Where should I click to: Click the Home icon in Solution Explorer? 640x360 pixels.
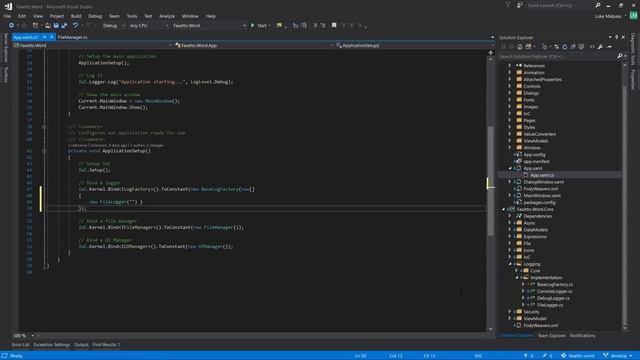(520, 47)
